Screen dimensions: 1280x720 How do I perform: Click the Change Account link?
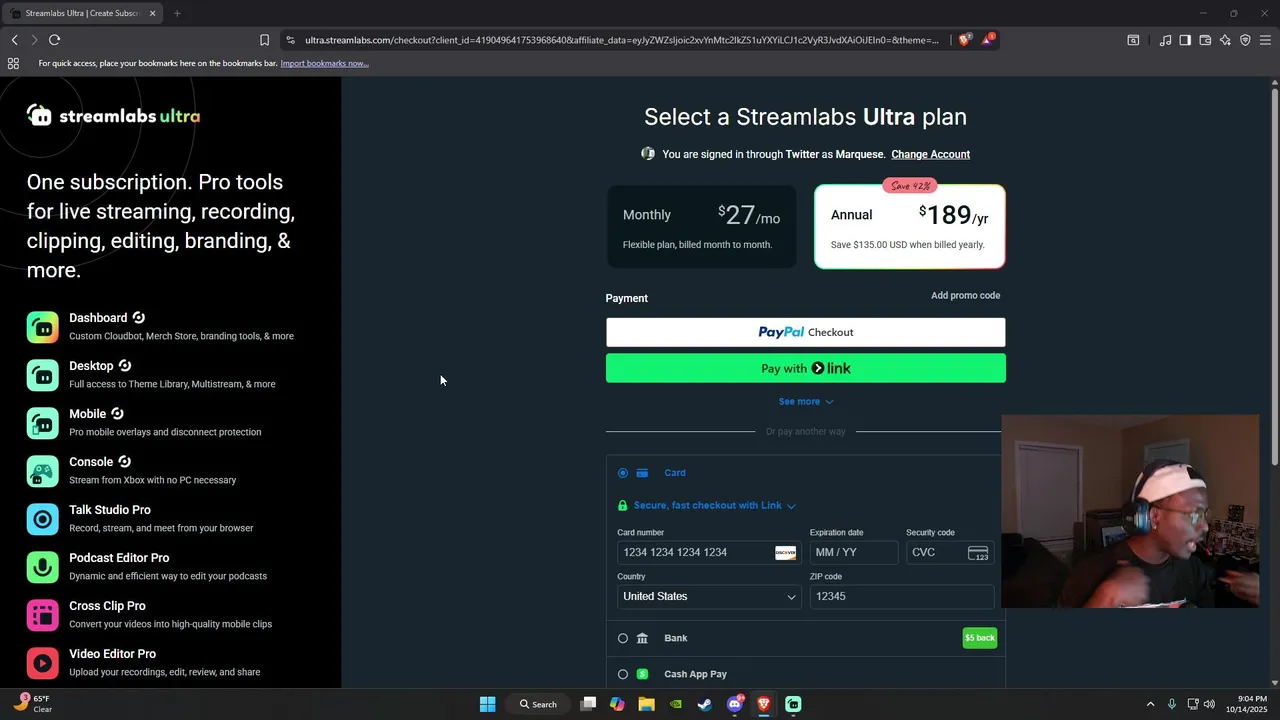coord(930,154)
